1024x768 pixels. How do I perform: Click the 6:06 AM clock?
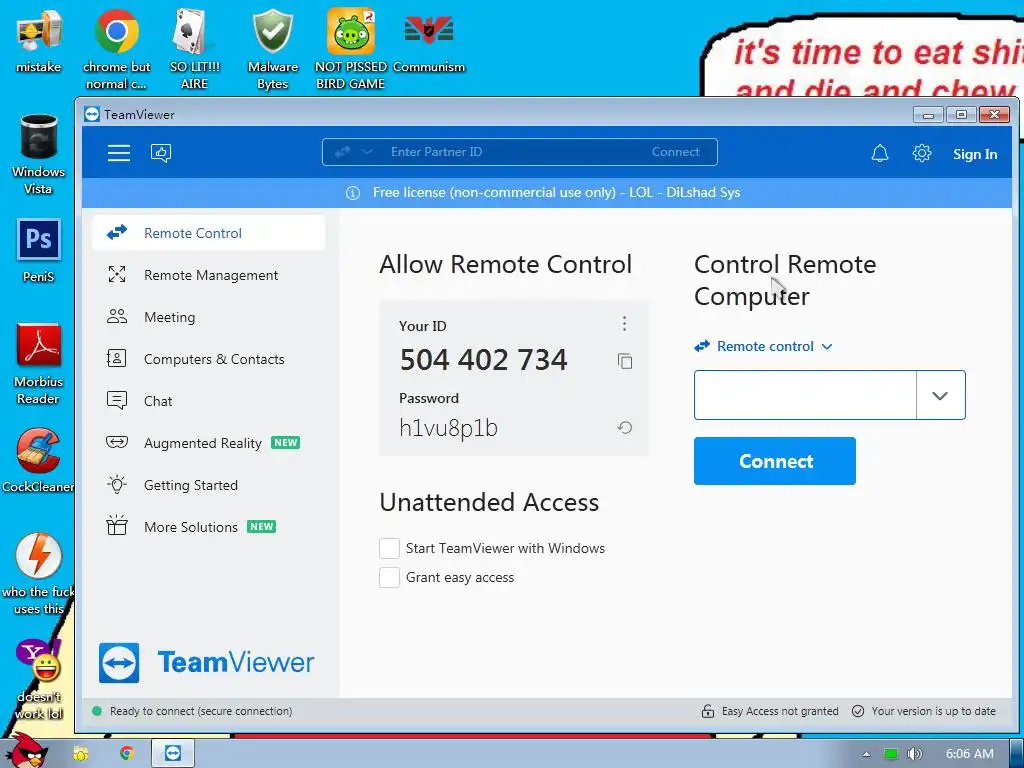click(969, 754)
